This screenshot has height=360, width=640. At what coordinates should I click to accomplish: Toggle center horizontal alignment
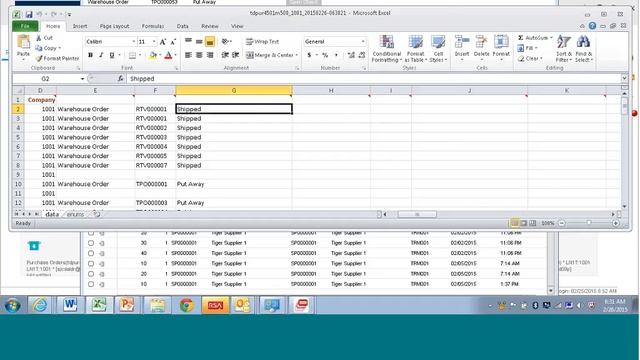pyautogui.click(x=199, y=55)
